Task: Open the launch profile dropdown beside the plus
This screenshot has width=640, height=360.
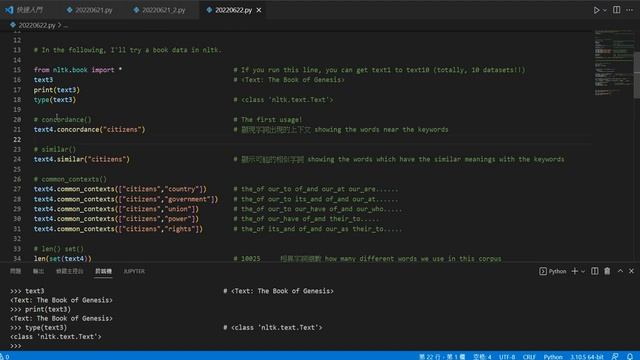Action: [583, 271]
